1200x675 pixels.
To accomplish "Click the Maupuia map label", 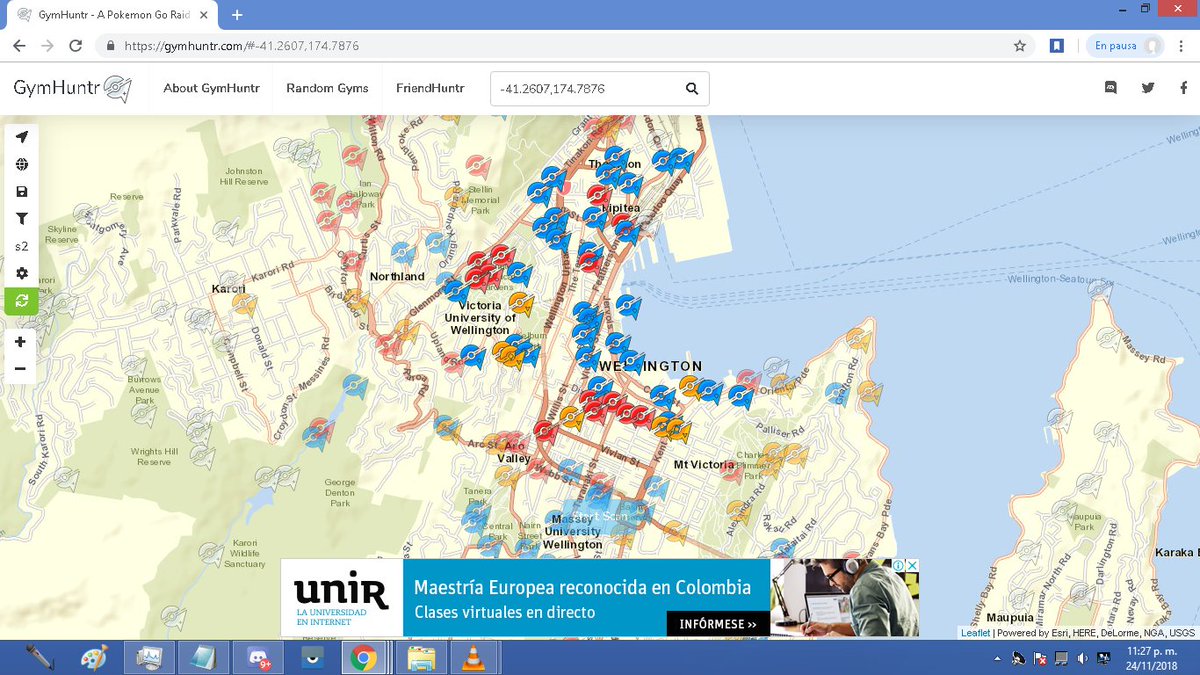I will 1010,618.
